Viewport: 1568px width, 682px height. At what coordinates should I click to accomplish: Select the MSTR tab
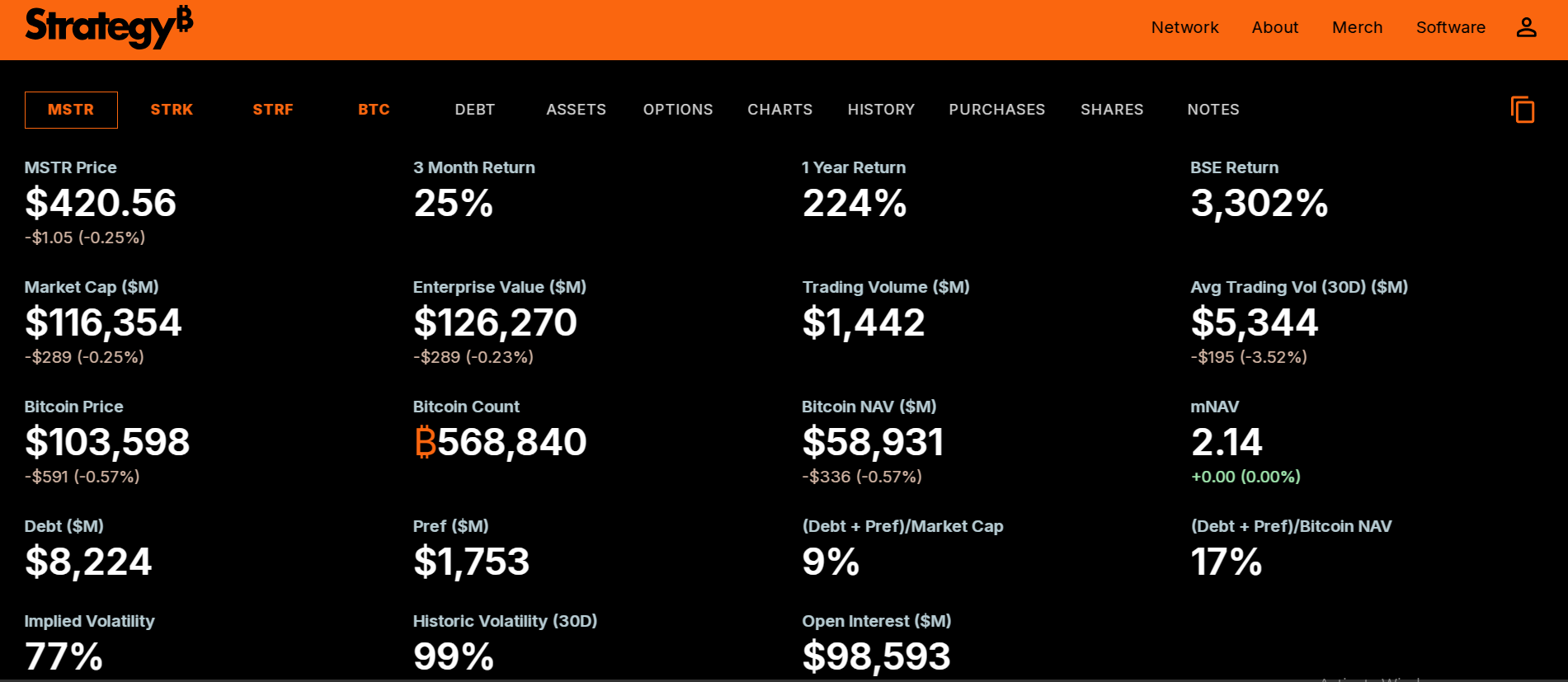click(x=71, y=110)
